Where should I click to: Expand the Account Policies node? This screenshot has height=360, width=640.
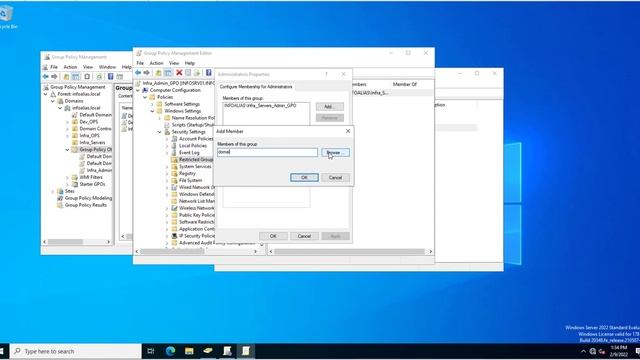point(167,139)
